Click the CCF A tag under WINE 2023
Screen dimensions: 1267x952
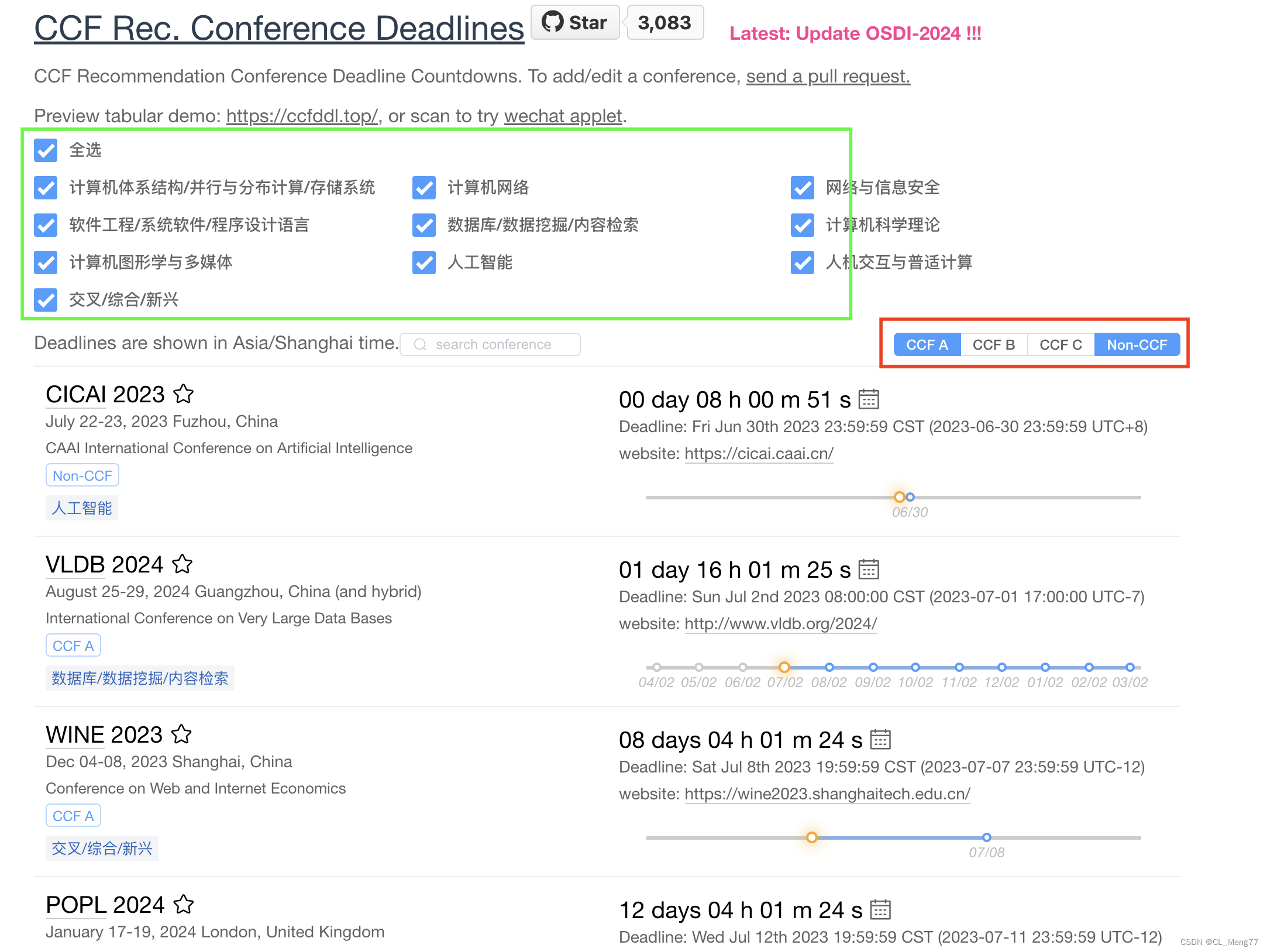click(73, 816)
